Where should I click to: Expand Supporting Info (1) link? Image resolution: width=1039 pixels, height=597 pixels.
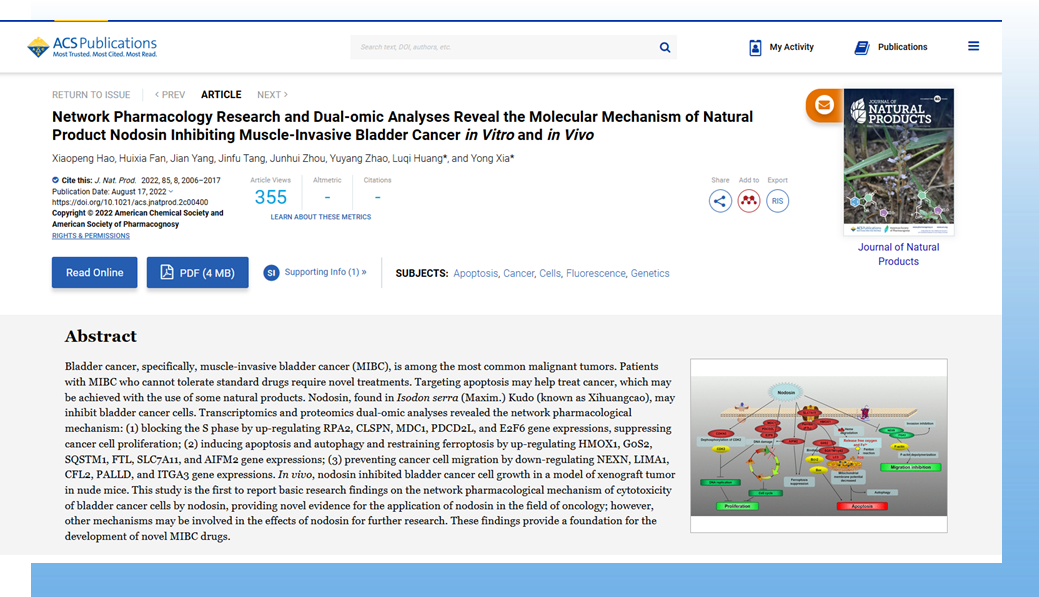click(325, 272)
